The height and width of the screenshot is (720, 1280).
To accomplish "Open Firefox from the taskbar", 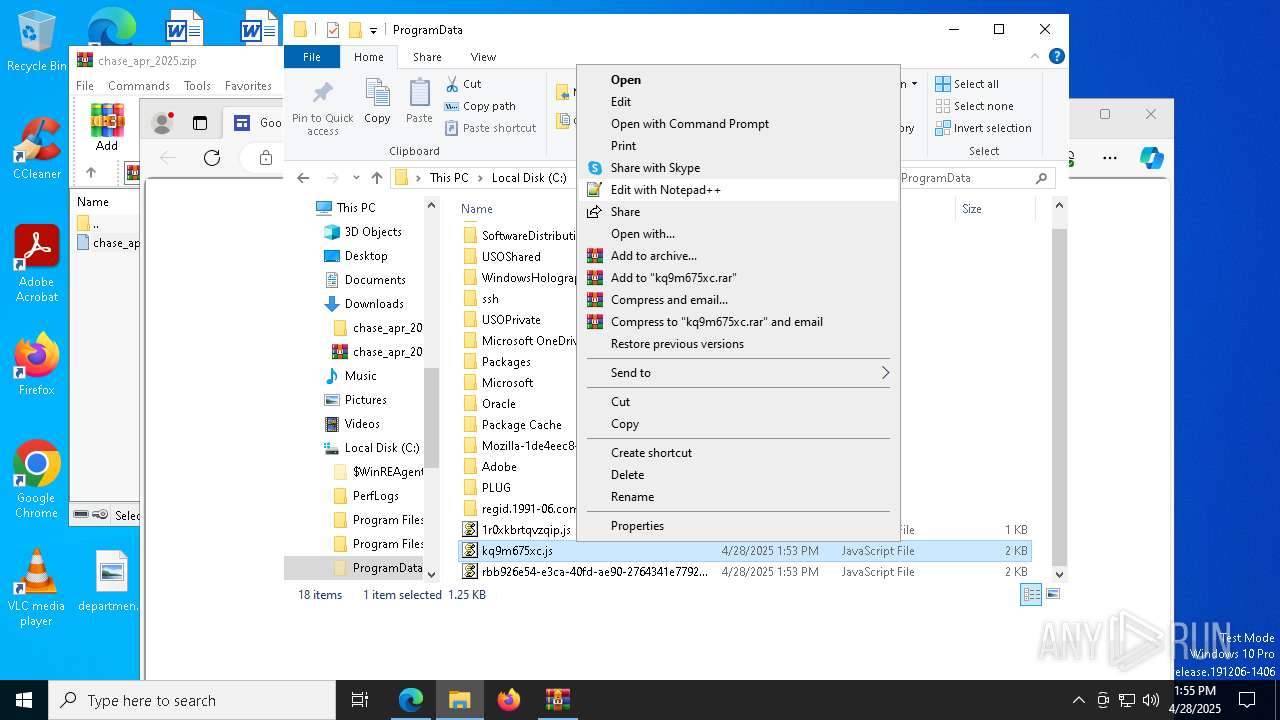I will click(509, 700).
